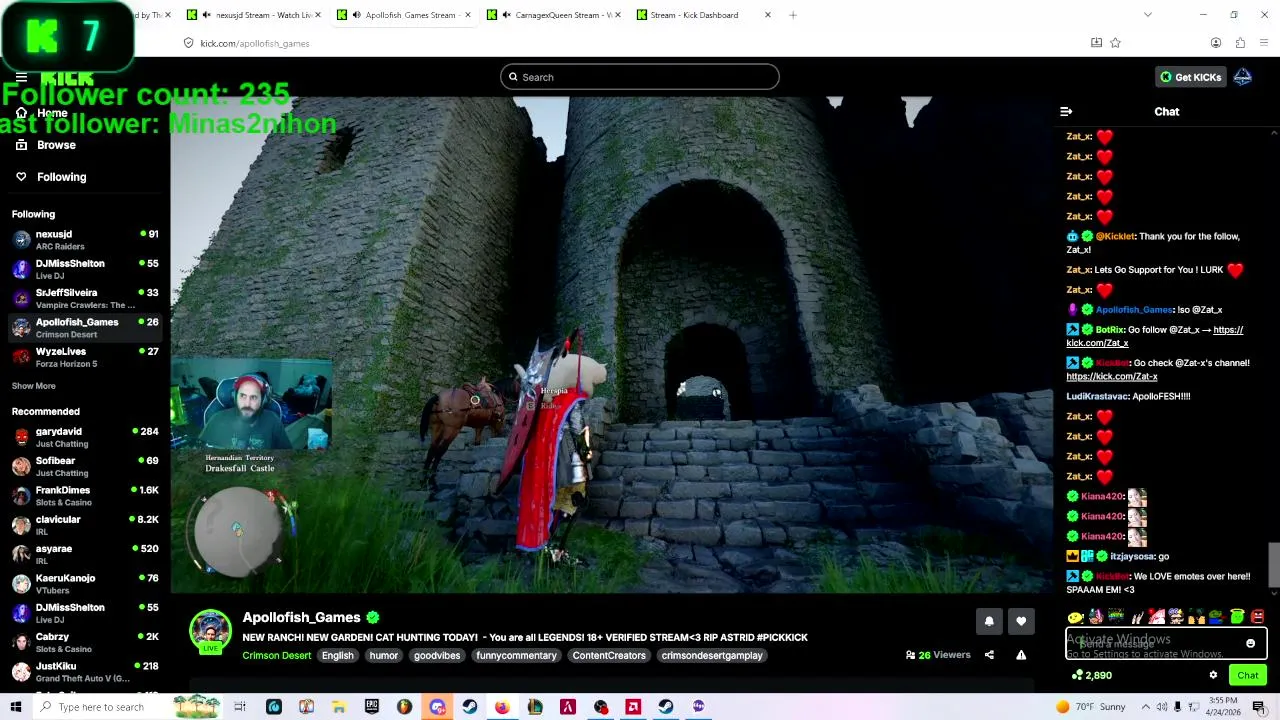Screen dimensions: 1280x720
Task: Click the Apollofish_Games streamer avatar
Action: click(x=210, y=631)
